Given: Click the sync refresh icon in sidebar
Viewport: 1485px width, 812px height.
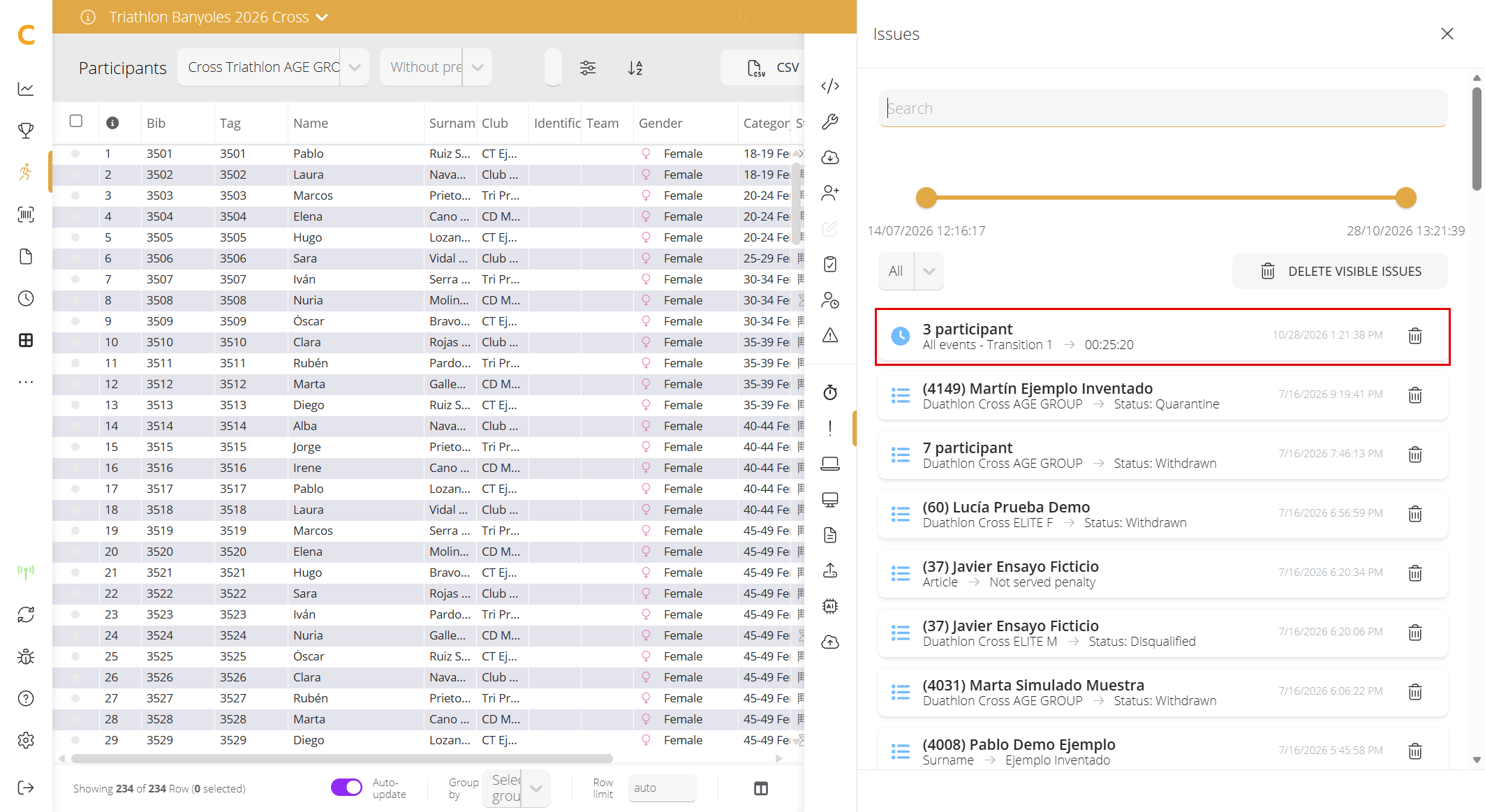Looking at the screenshot, I should [26, 614].
